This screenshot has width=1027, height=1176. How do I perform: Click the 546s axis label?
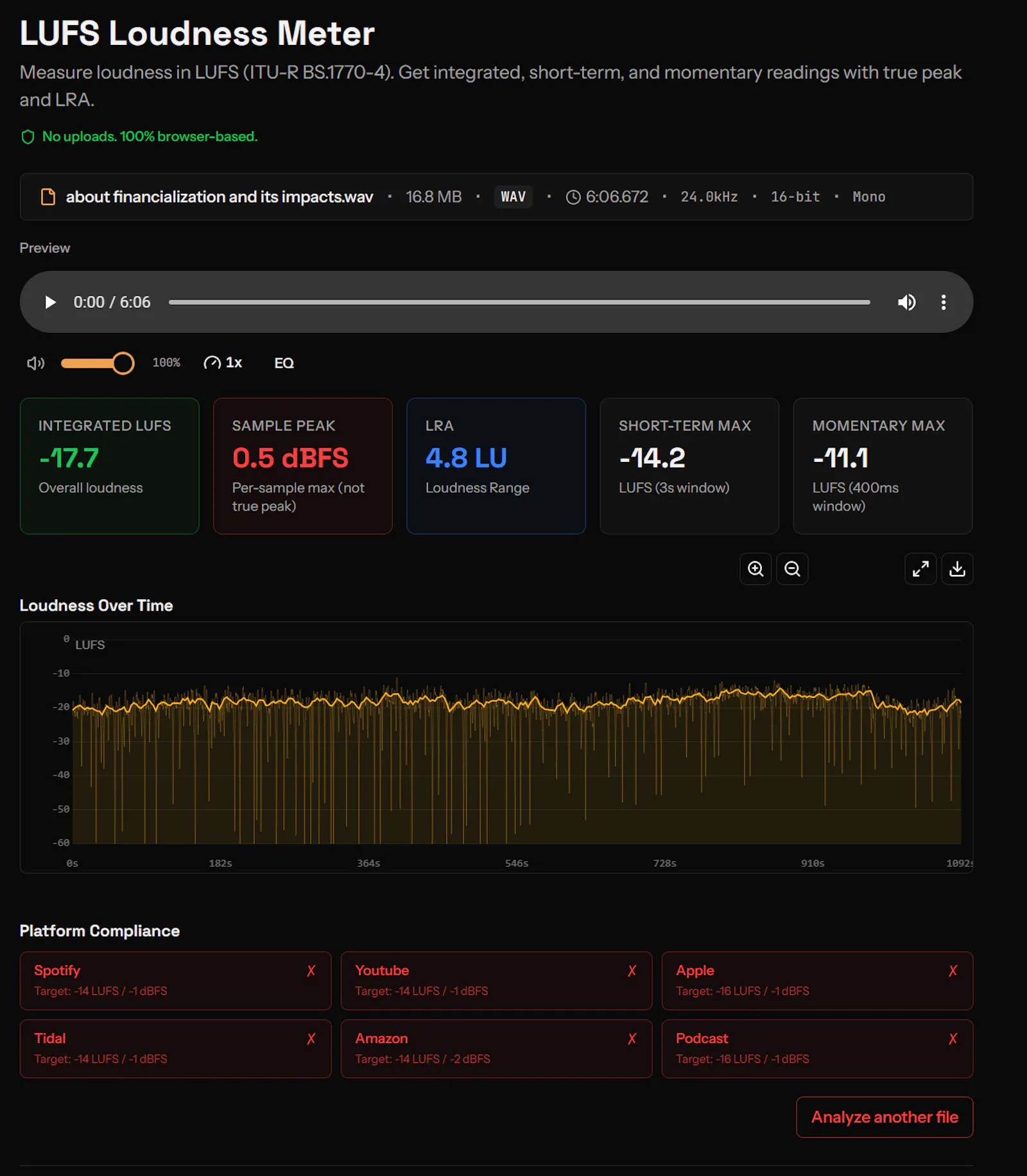pos(517,864)
